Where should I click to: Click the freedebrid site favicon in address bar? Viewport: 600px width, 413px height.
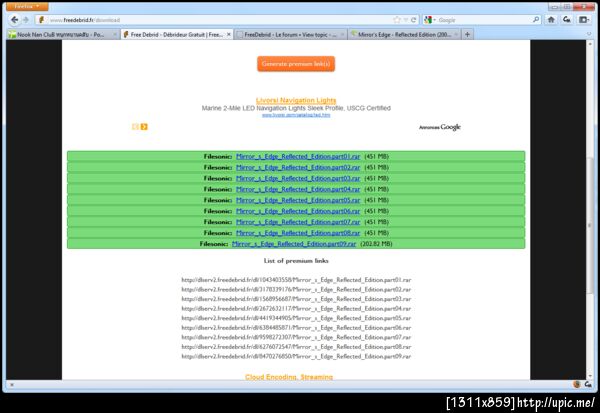41,20
